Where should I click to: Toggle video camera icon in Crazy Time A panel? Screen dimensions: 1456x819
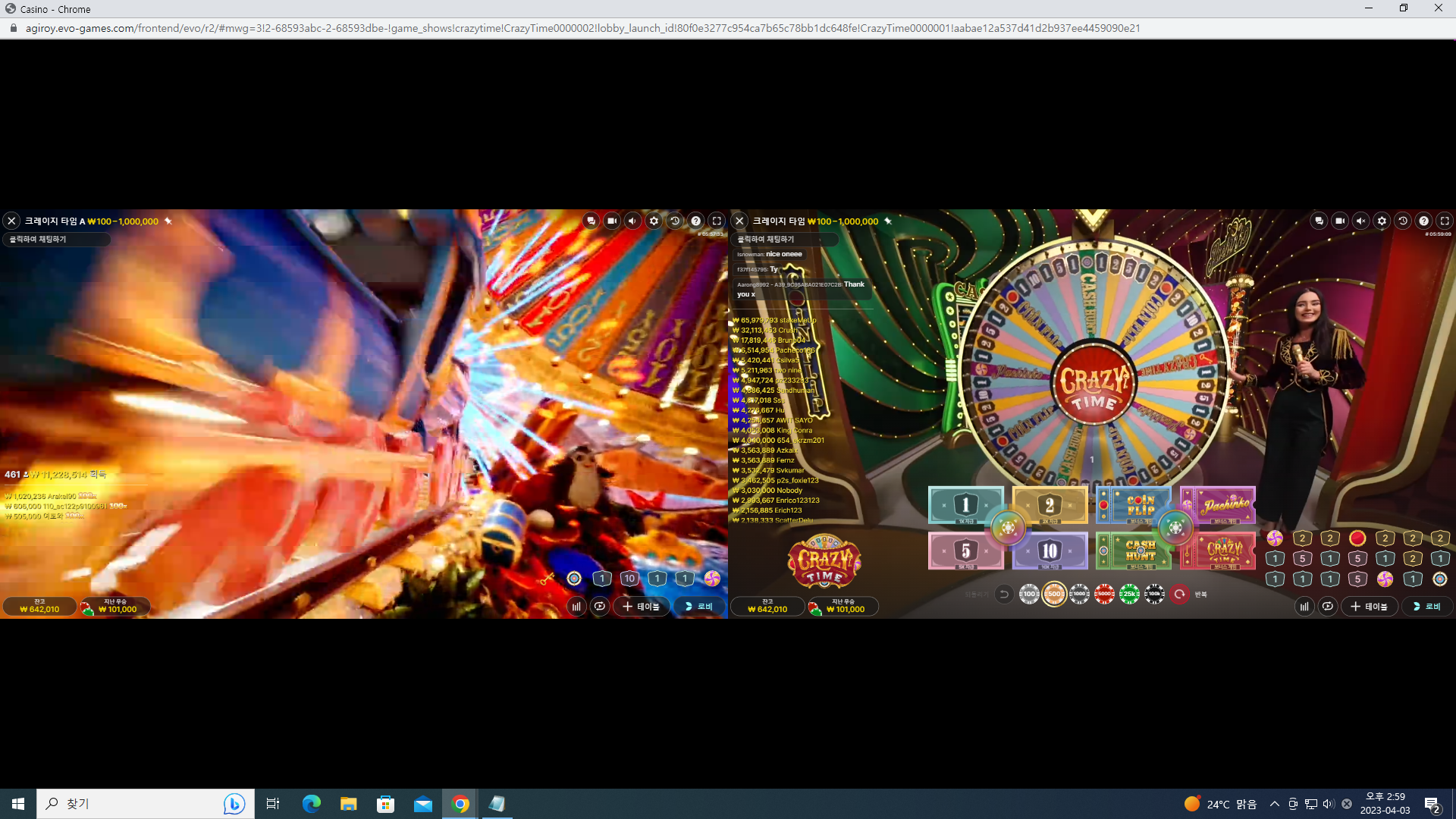612,221
